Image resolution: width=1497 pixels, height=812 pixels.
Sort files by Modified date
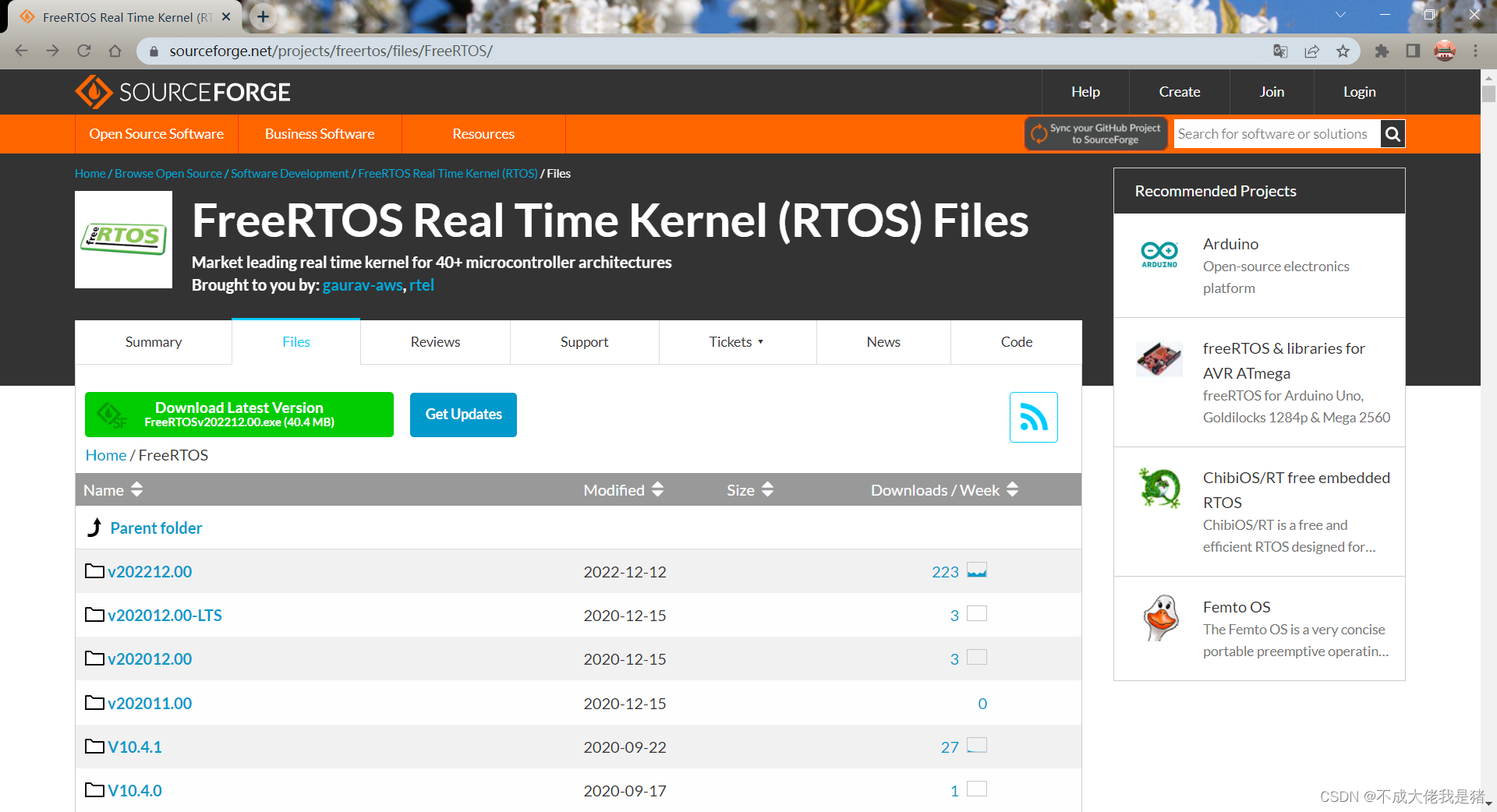point(623,489)
